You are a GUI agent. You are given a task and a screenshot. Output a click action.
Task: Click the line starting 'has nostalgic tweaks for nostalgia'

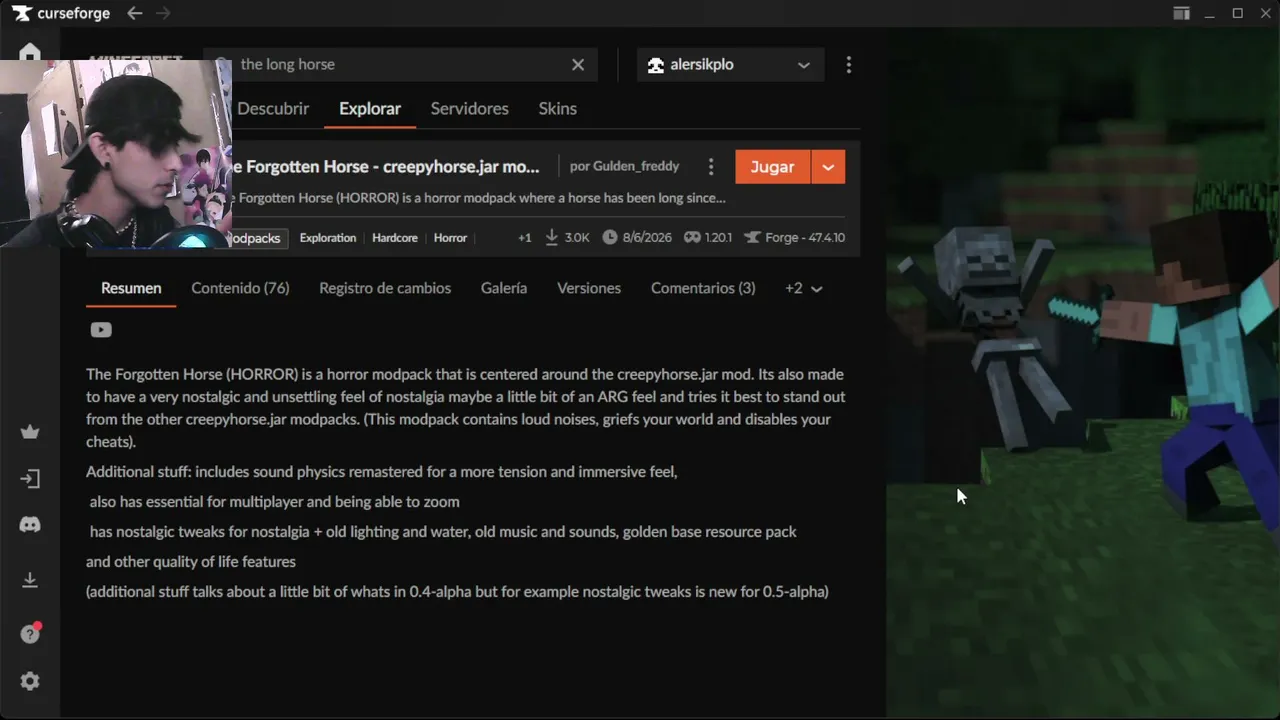(443, 532)
